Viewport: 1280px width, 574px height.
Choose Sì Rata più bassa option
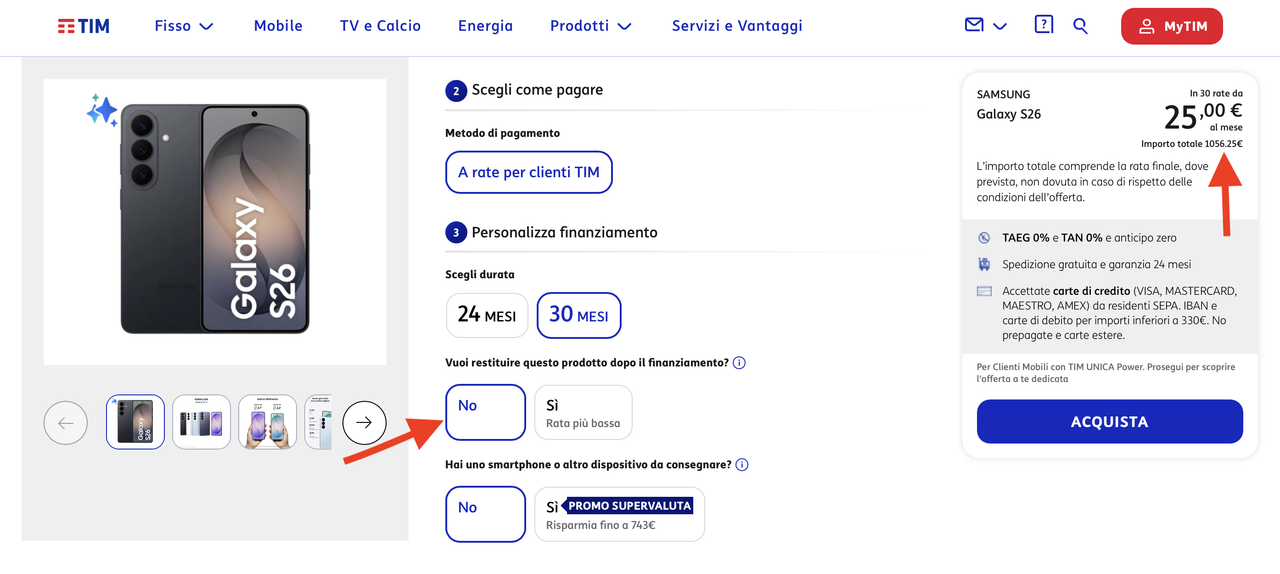583,412
